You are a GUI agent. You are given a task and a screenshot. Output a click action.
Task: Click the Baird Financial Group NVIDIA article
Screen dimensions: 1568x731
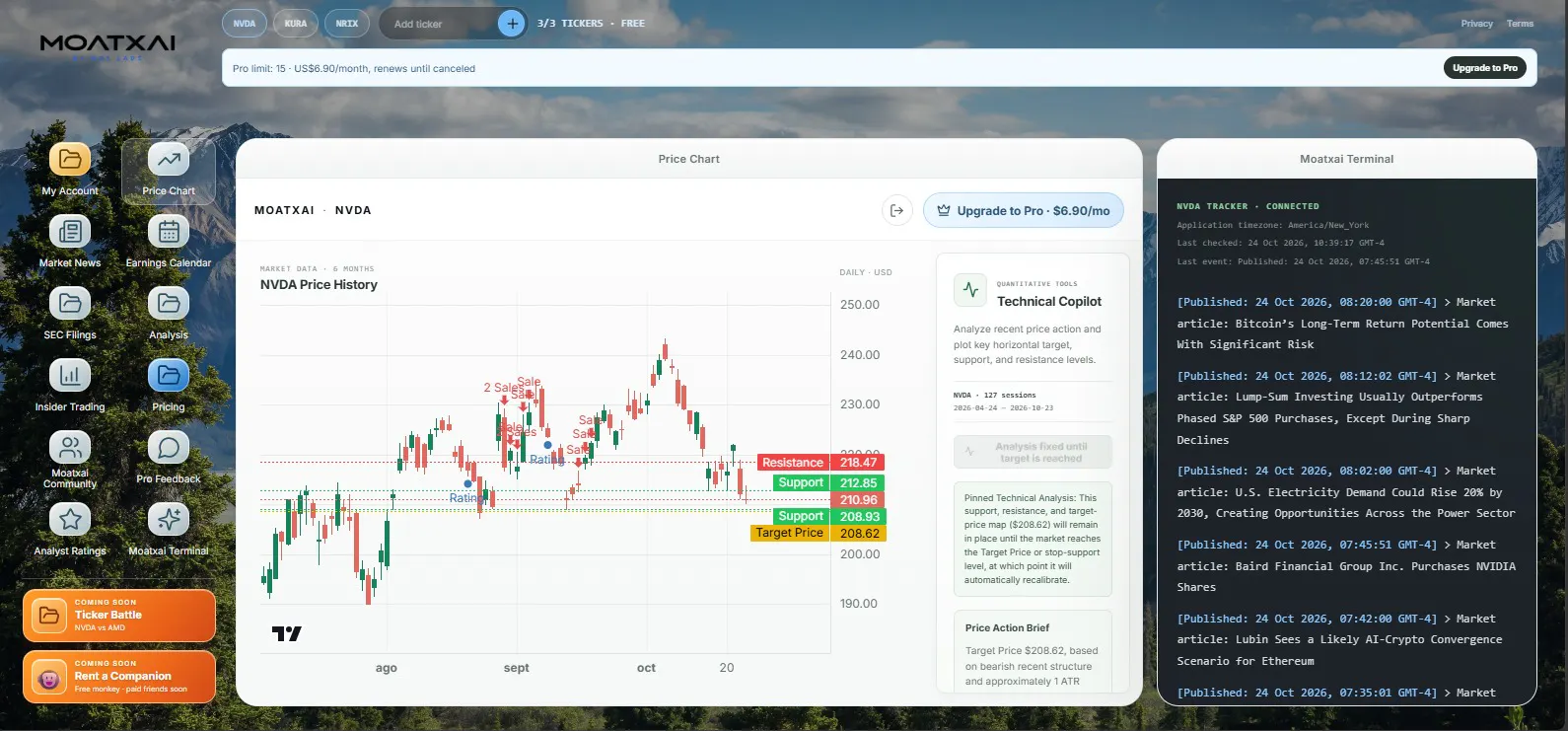[x=1347, y=566]
